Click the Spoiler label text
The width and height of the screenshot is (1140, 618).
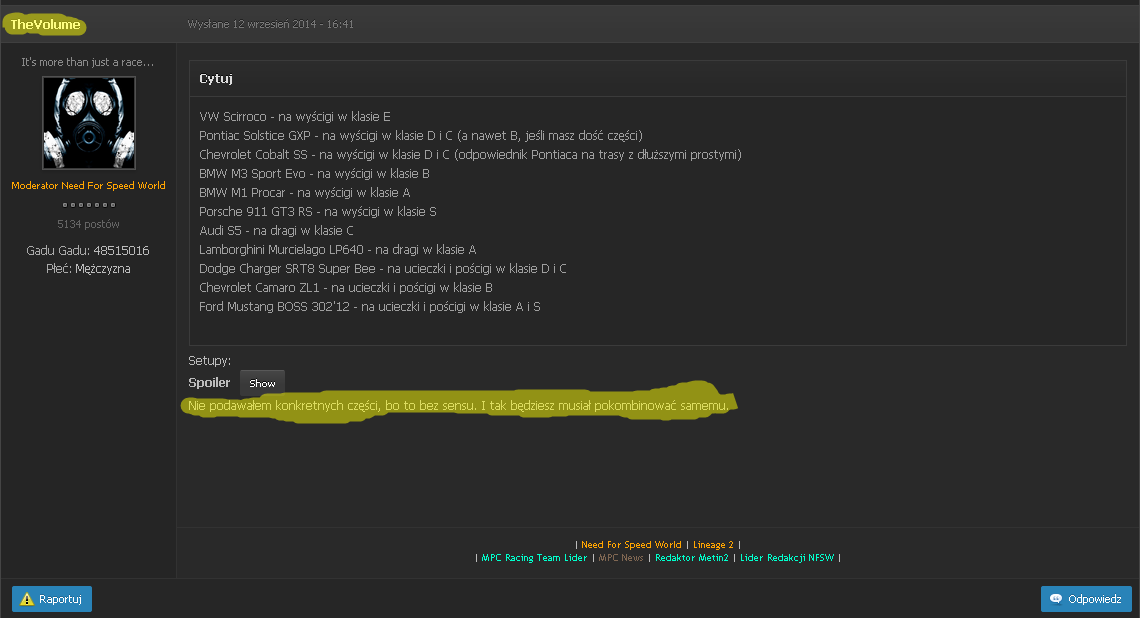tap(209, 382)
